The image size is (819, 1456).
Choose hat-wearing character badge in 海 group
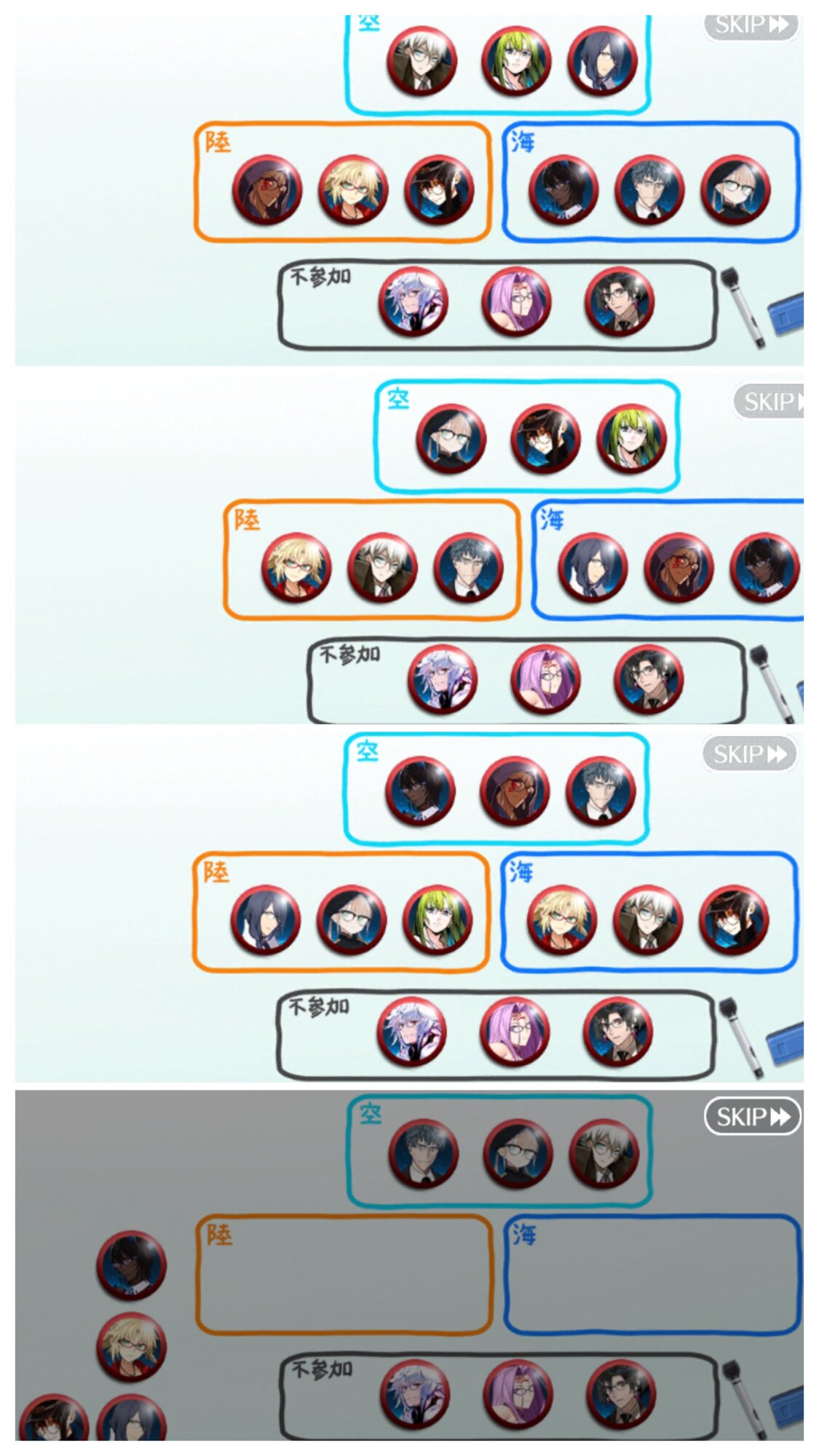[734, 920]
